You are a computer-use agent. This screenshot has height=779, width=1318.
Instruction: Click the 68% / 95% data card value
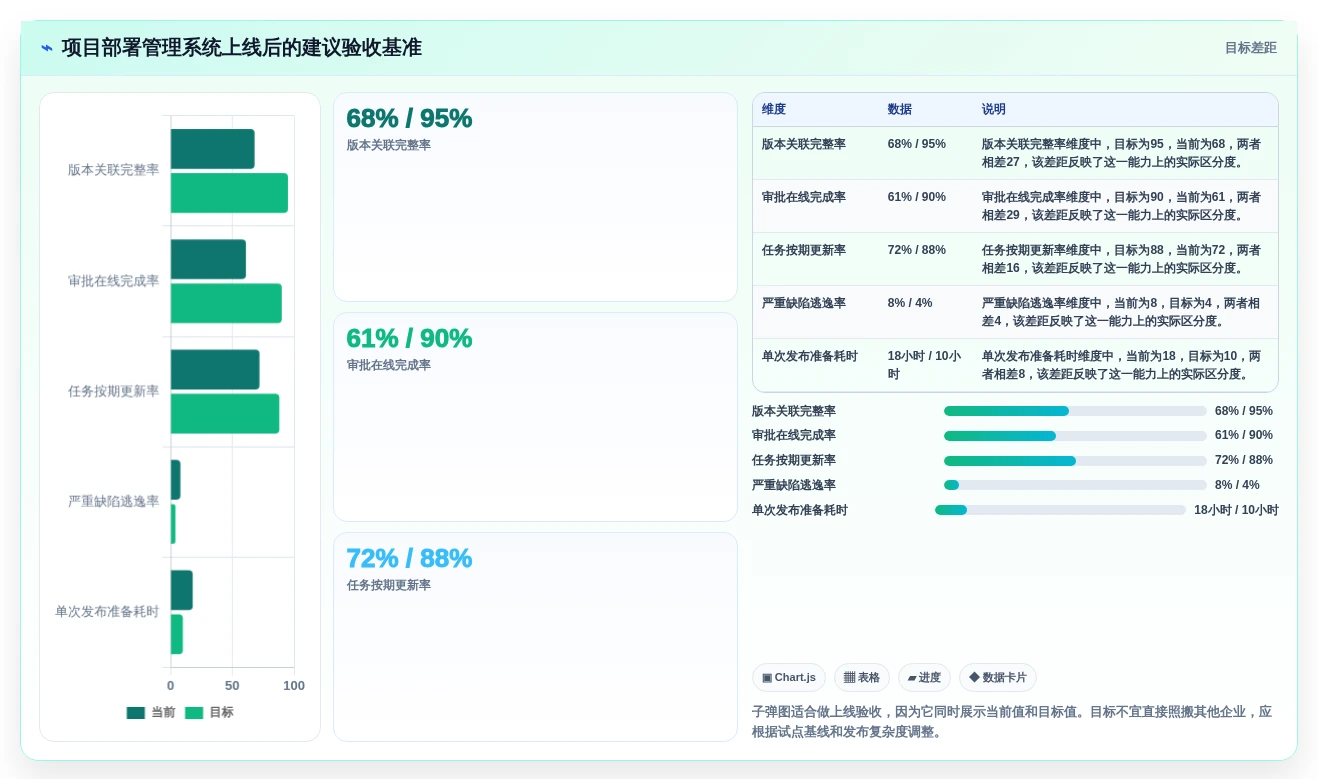(409, 118)
